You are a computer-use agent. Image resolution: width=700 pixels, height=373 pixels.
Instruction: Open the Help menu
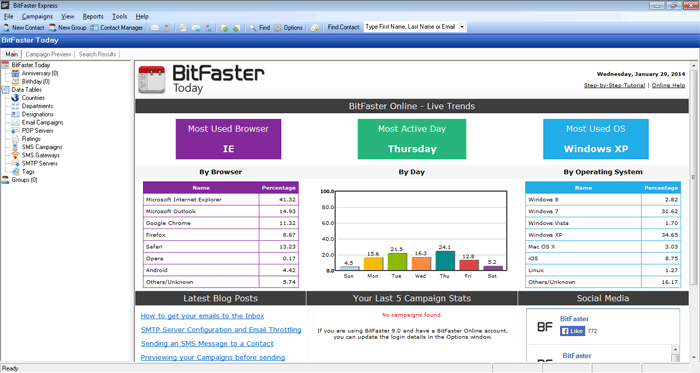pos(142,17)
